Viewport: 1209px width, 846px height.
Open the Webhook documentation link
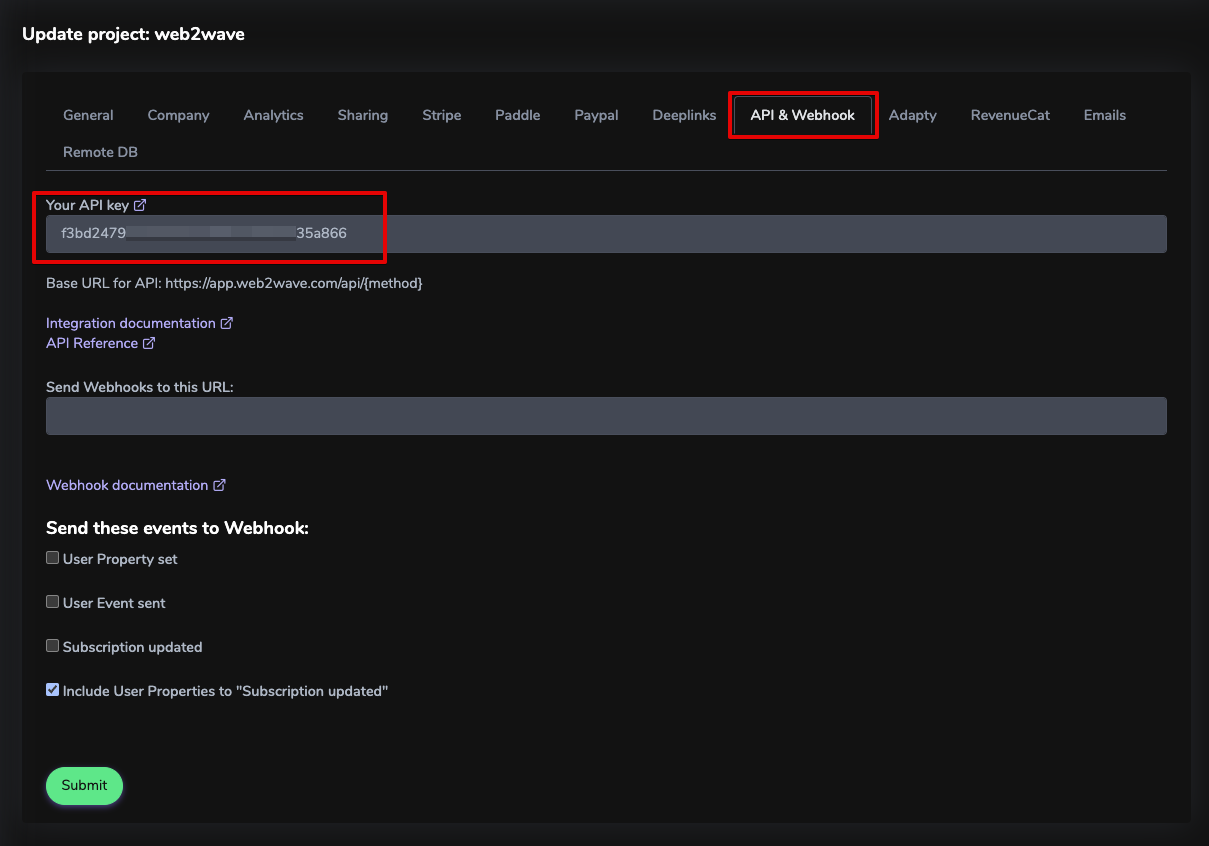(x=127, y=485)
